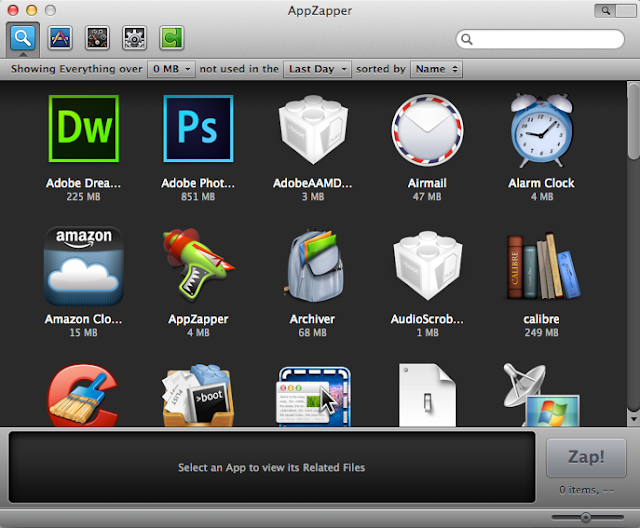Select the satellite dish Windows app icon

541,395
